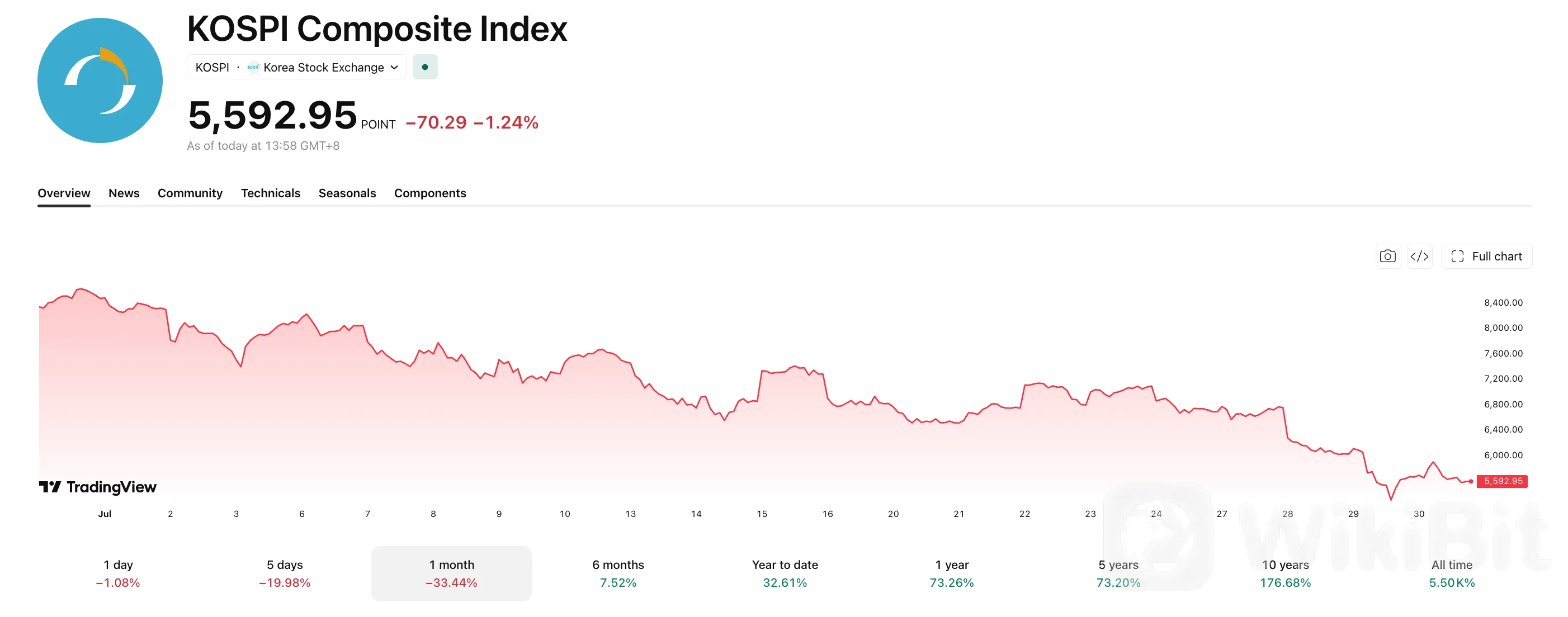The image size is (1568, 617).
Task: Click the red 5,592.95 price label
Action: click(1502, 481)
